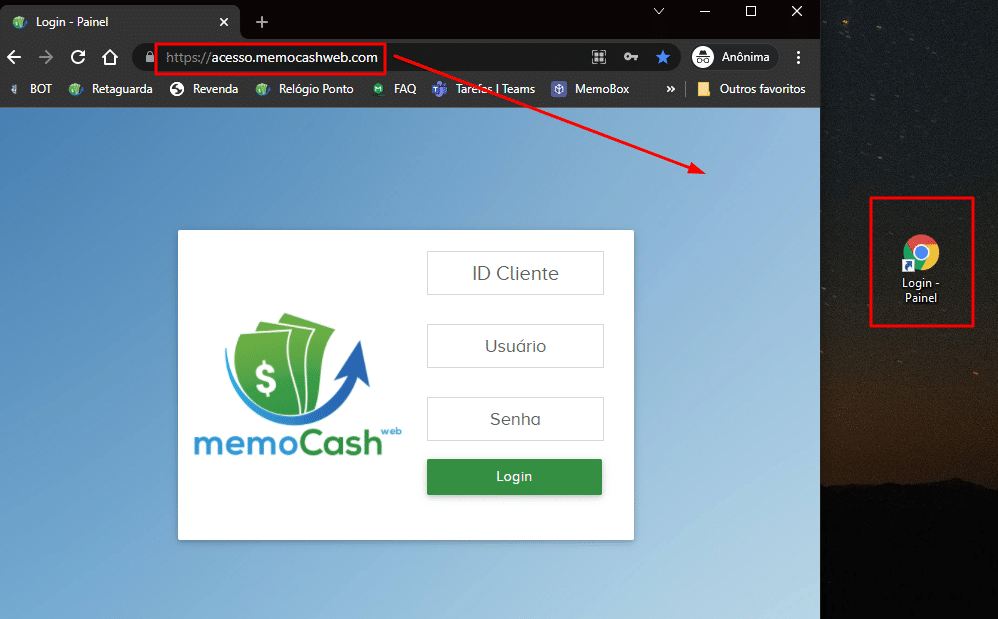
Task: Open the tab search dropdown arrow
Action: click(659, 11)
